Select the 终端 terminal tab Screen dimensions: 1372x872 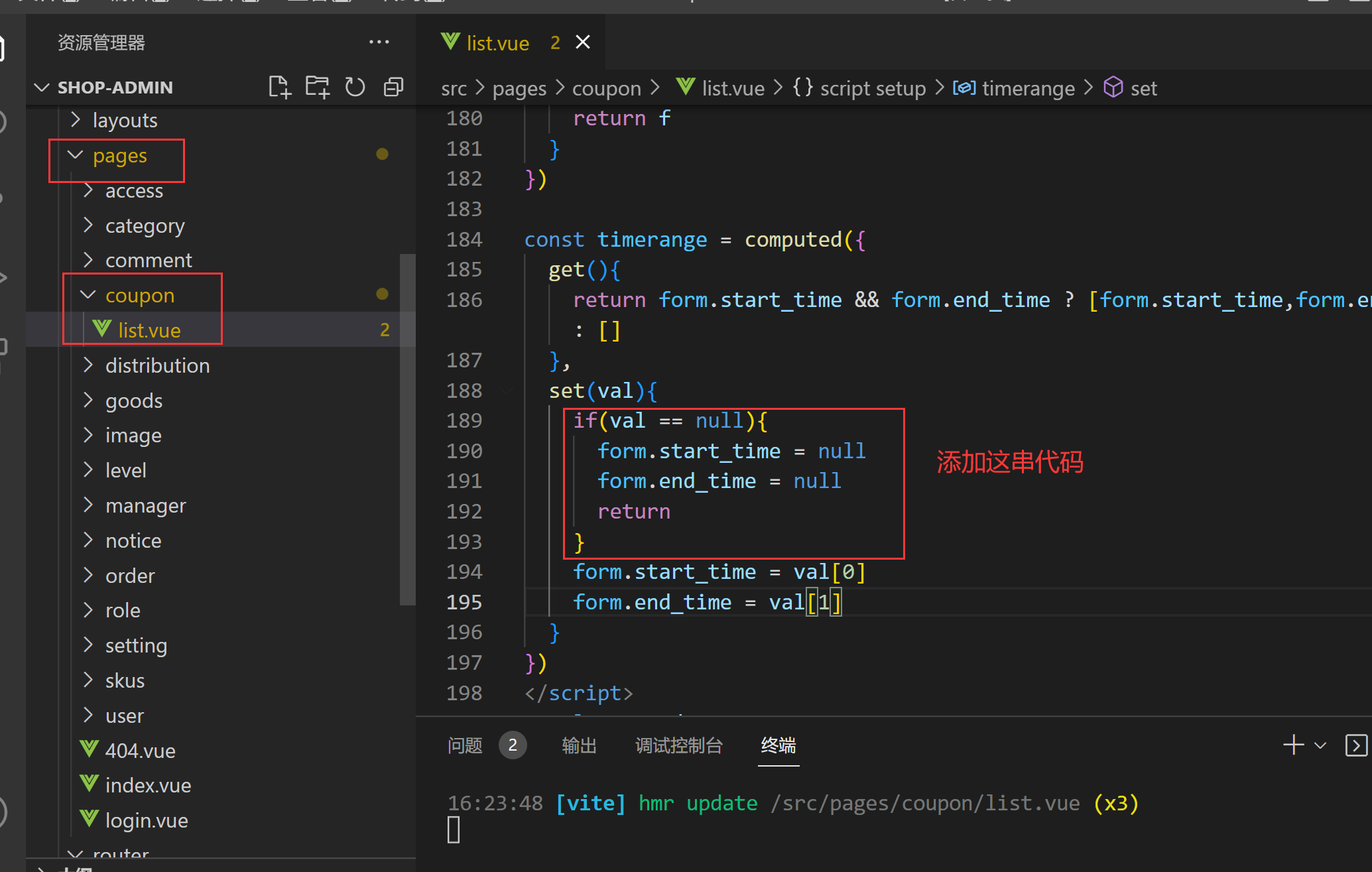(779, 745)
